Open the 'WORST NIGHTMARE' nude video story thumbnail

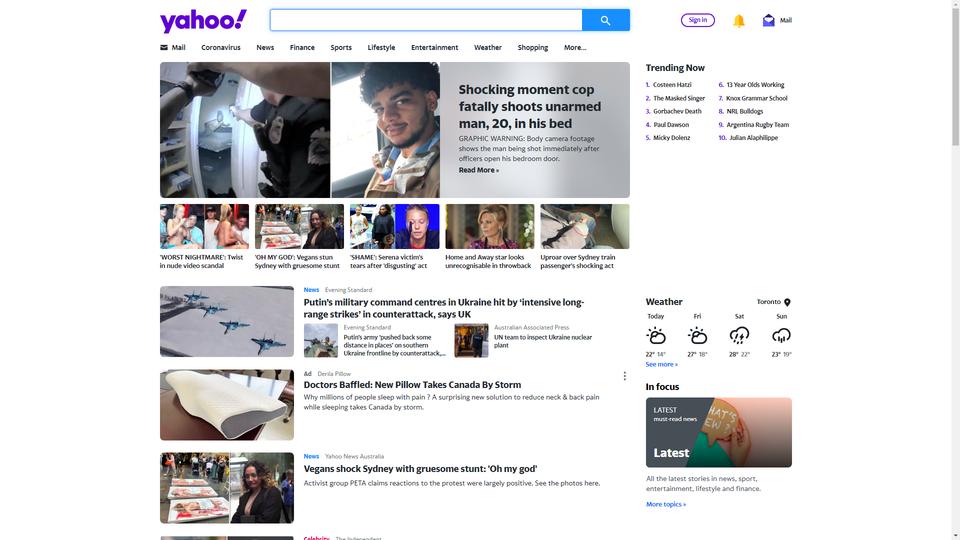[x=204, y=227]
